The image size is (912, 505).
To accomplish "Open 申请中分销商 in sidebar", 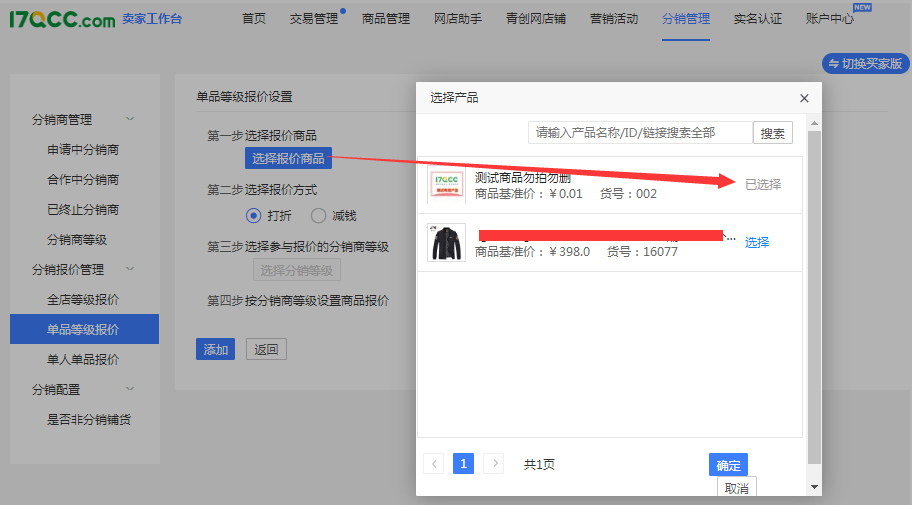I will point(83,150).
